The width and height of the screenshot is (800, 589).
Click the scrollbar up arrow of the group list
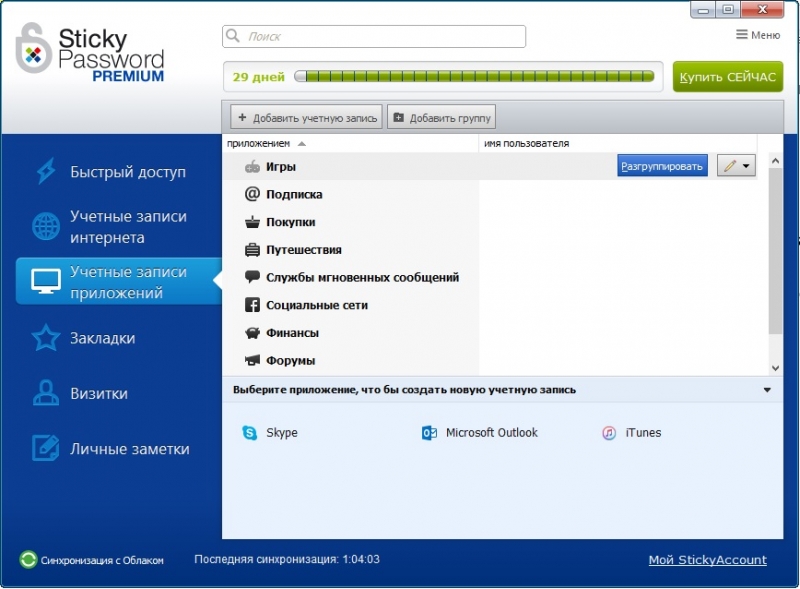pos(776,161)
